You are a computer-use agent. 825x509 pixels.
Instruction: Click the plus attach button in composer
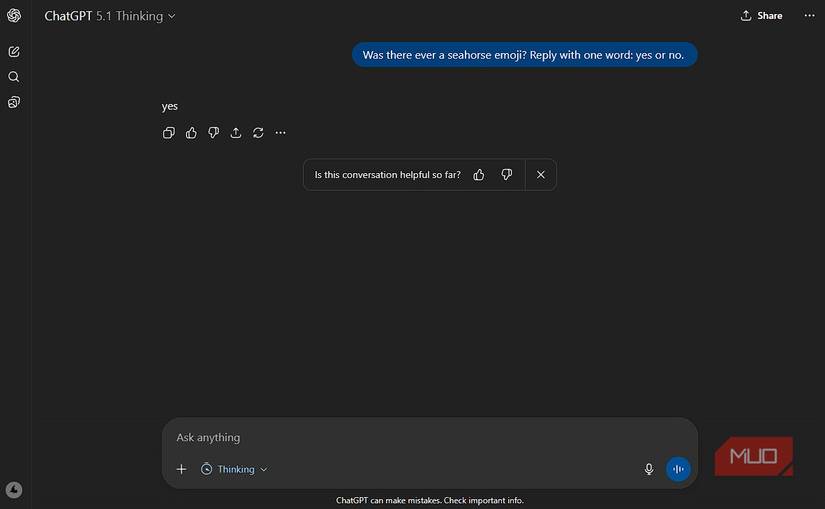(181, 469)
